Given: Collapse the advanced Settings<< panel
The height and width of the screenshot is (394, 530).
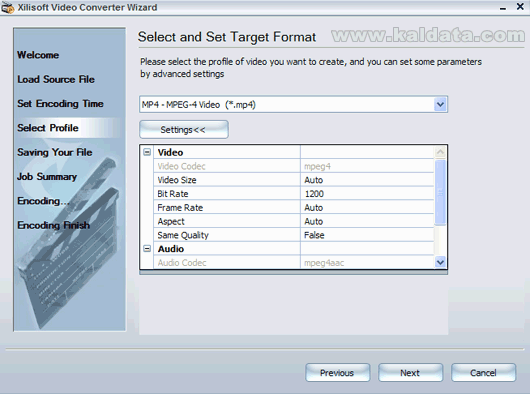Looking at the screenshot, I should coord(184,130).
